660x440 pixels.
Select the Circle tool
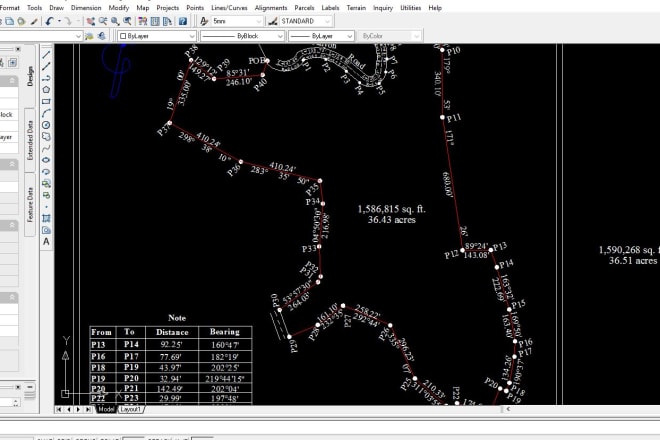pos(46,125)
